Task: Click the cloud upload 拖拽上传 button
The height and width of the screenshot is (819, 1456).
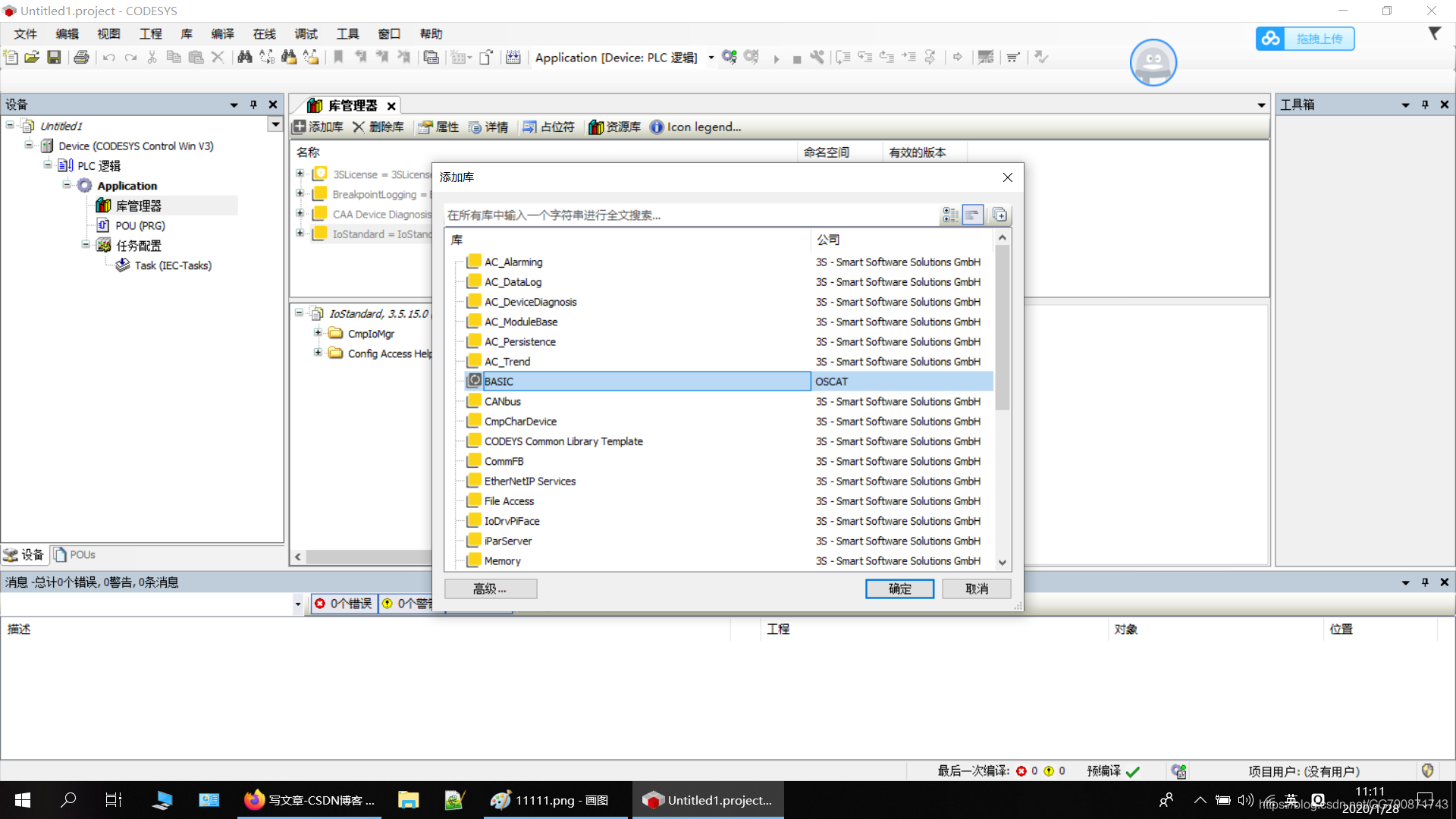Action: [1305, 38]
